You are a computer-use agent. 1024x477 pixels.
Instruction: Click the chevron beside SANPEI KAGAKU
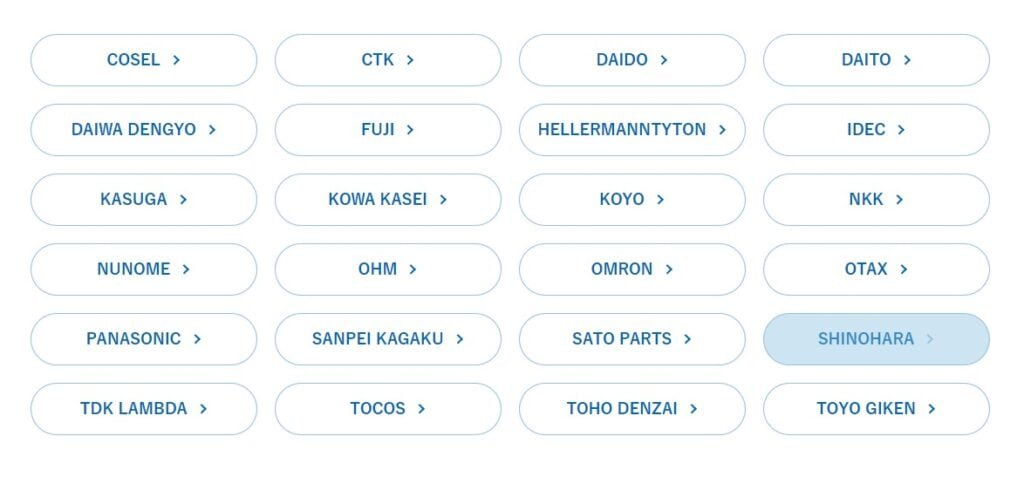click(459, 339)
